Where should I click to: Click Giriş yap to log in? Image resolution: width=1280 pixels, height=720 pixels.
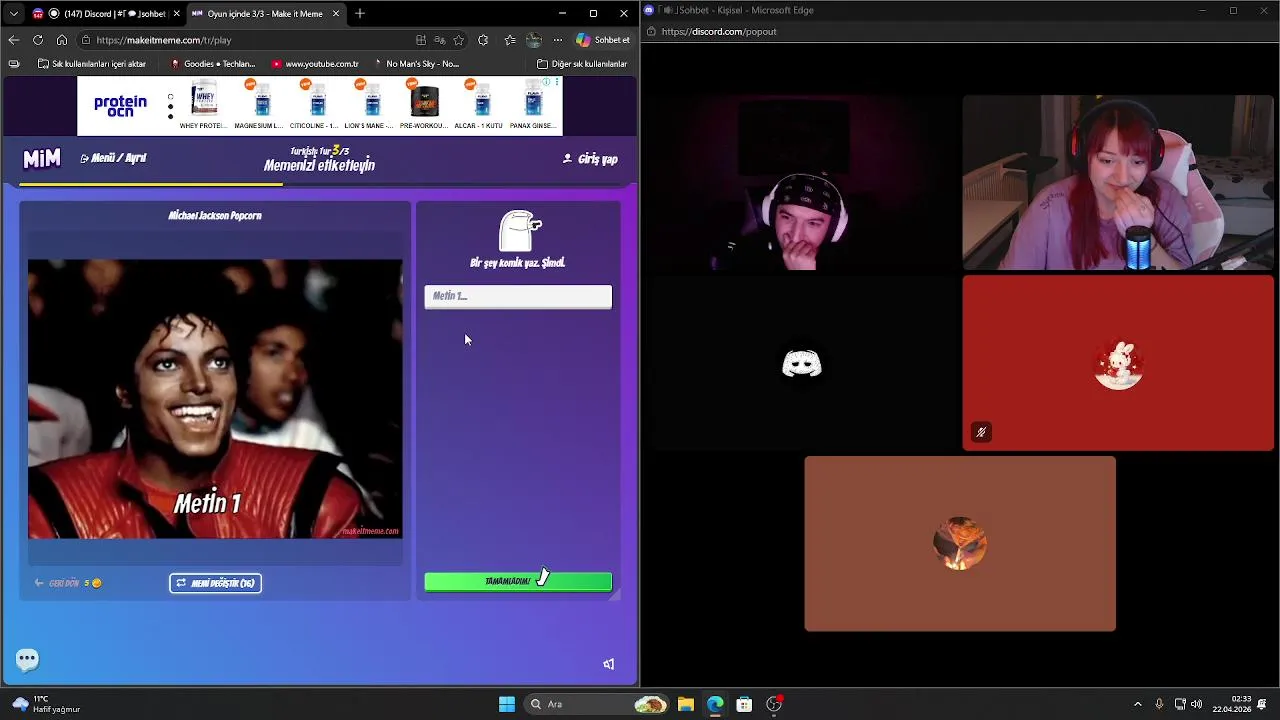[x=590, y=159]
